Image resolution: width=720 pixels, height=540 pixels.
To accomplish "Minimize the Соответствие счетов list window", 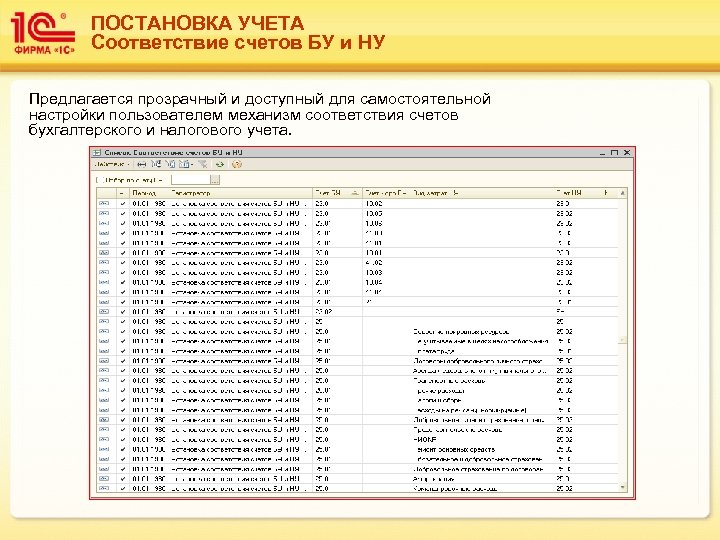I will (602, 152).
